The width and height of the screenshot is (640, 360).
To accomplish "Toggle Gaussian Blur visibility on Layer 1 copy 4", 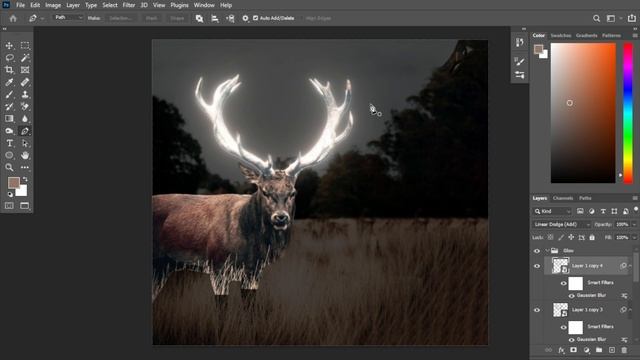I will 571,296.
